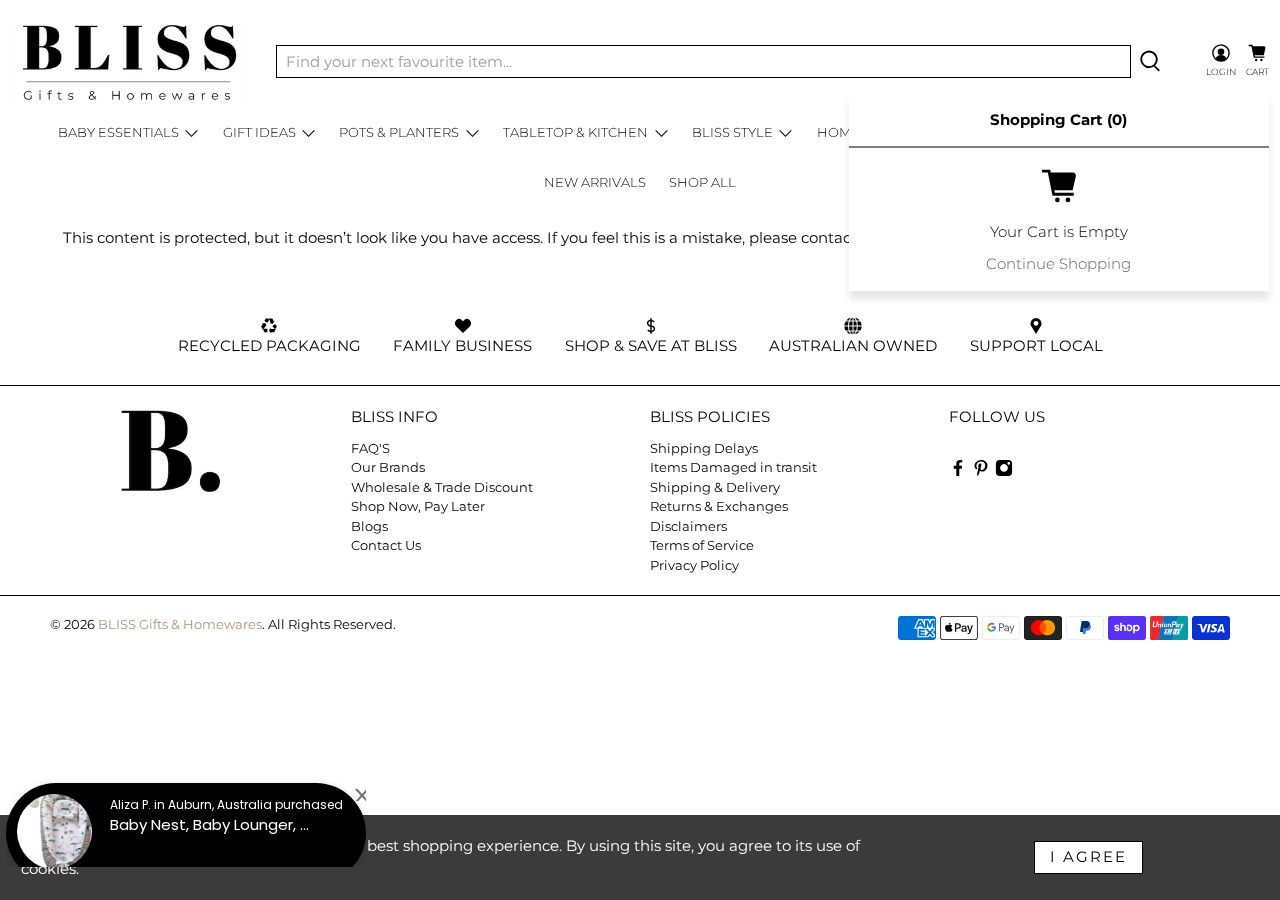The image size is (1280, 900).
Task: Click the dollar icon above Shop & Save
Action: point(651,325)
